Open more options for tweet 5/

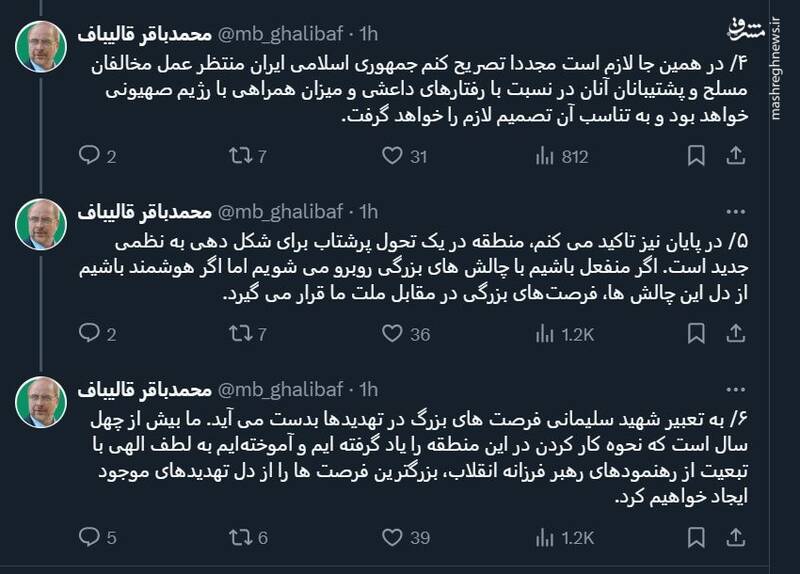click(x=735, y=212)
